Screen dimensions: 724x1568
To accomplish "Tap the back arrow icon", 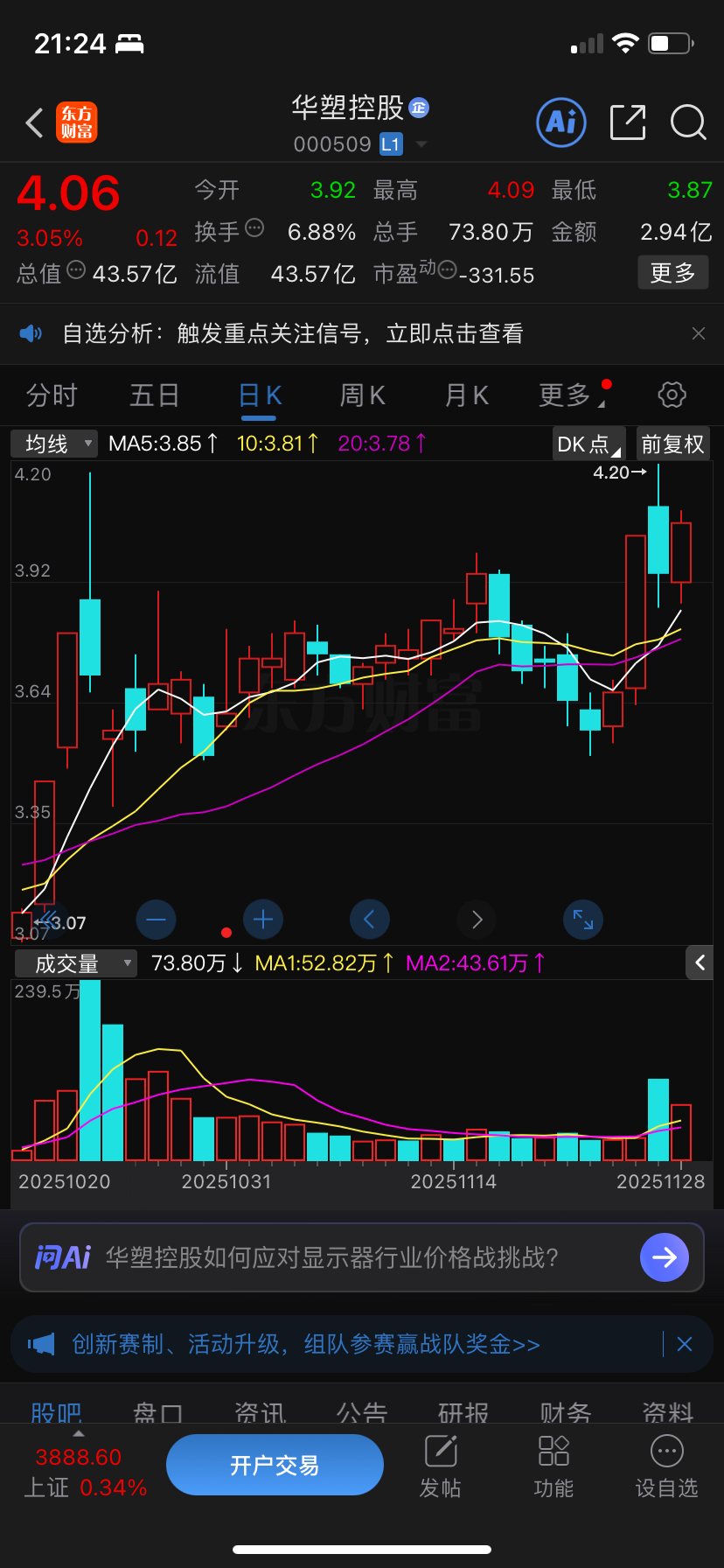I will pos(35,123).
